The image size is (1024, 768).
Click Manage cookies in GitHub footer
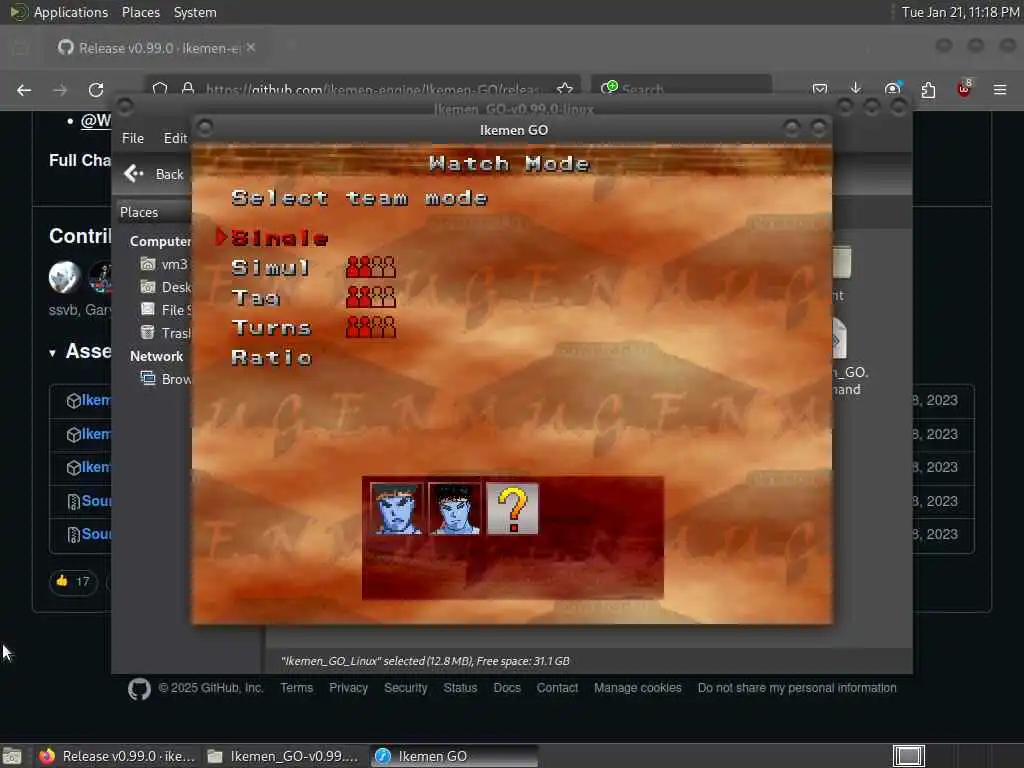[x=637, y=688]
